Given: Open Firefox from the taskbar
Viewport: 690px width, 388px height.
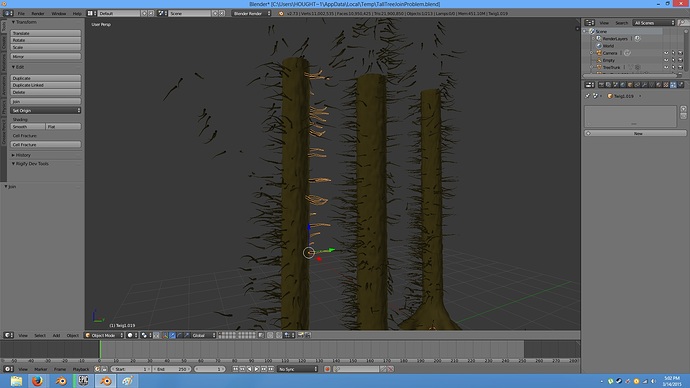Looking at the screenshot, I should point(37,381).
